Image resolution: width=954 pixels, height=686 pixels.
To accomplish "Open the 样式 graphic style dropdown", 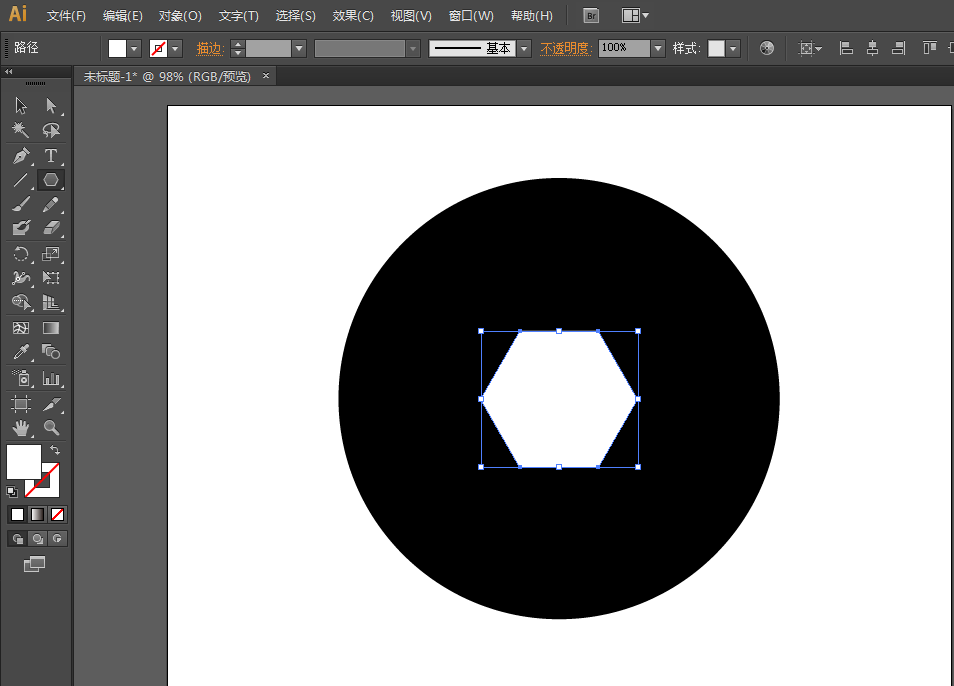I will click(732, 47).
